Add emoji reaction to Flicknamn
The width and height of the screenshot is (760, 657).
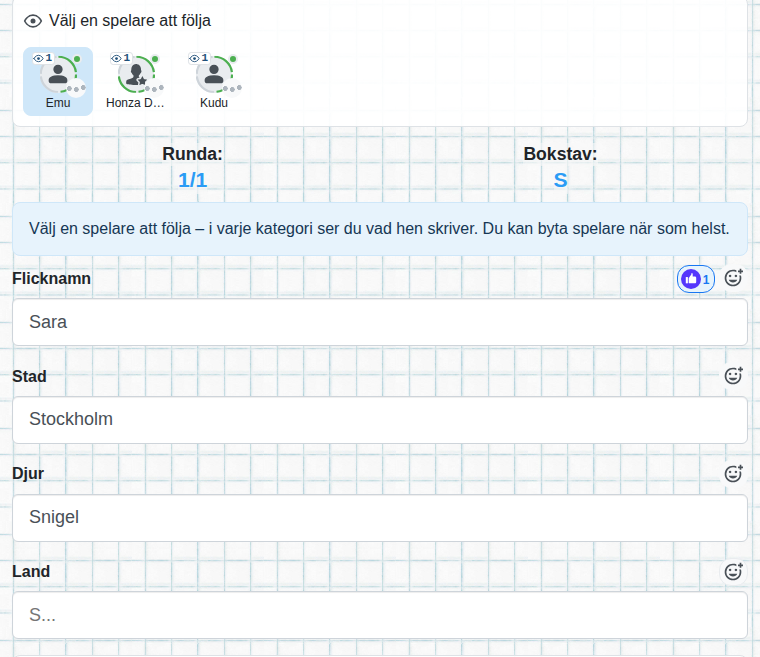point(733,278)
